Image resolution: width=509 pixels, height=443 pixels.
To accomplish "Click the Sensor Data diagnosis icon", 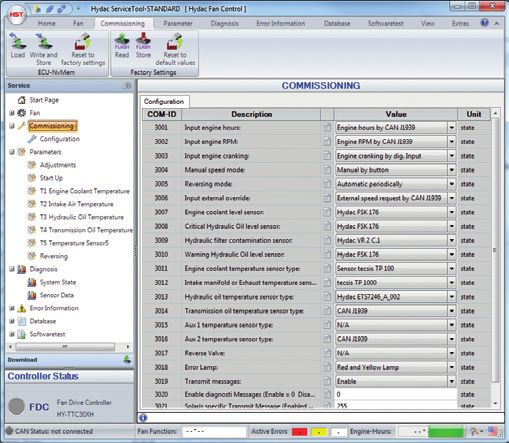I will (32, 295).
